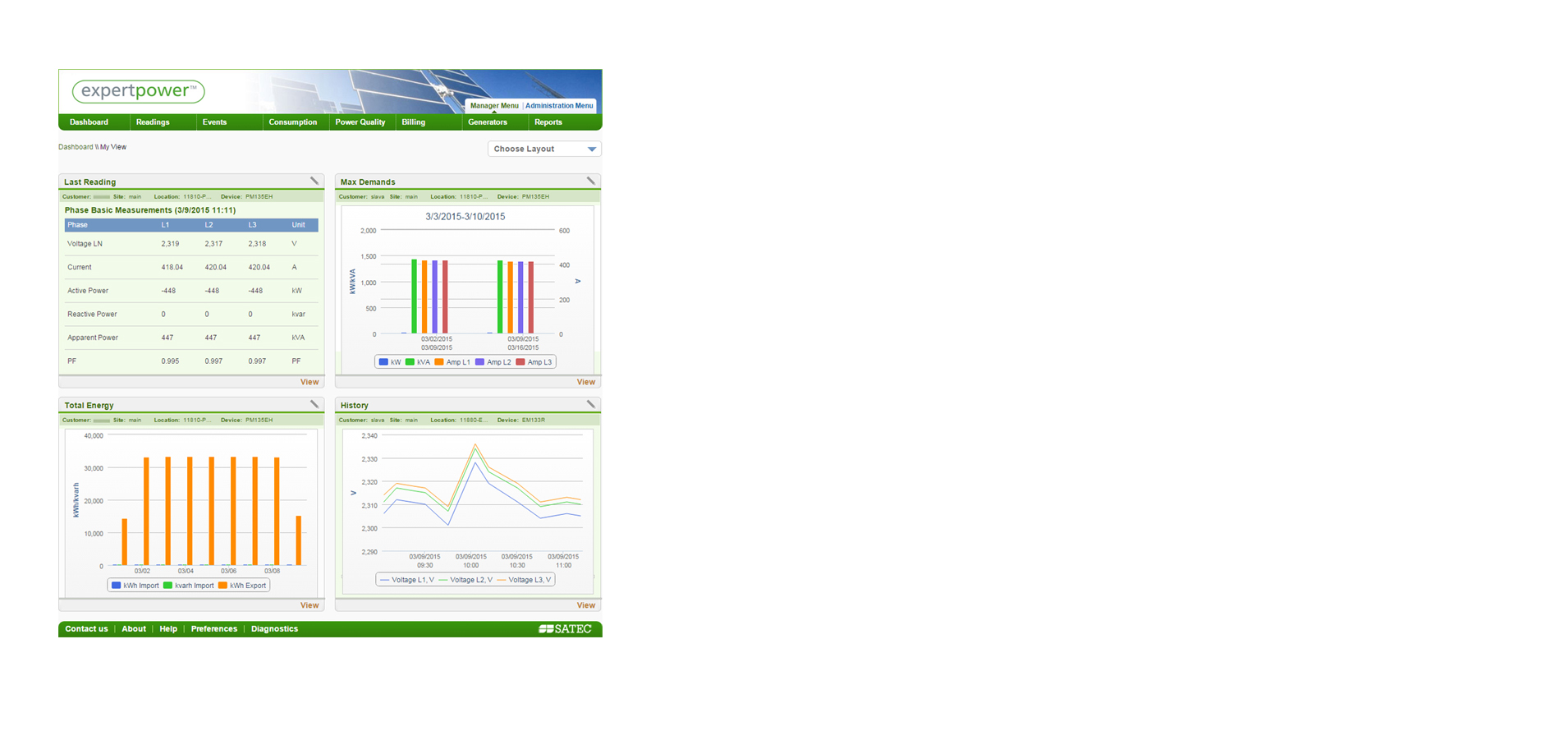1568x731 pixels.
Task: Open the Choose Layout dropdown
Action: point(544,149)
